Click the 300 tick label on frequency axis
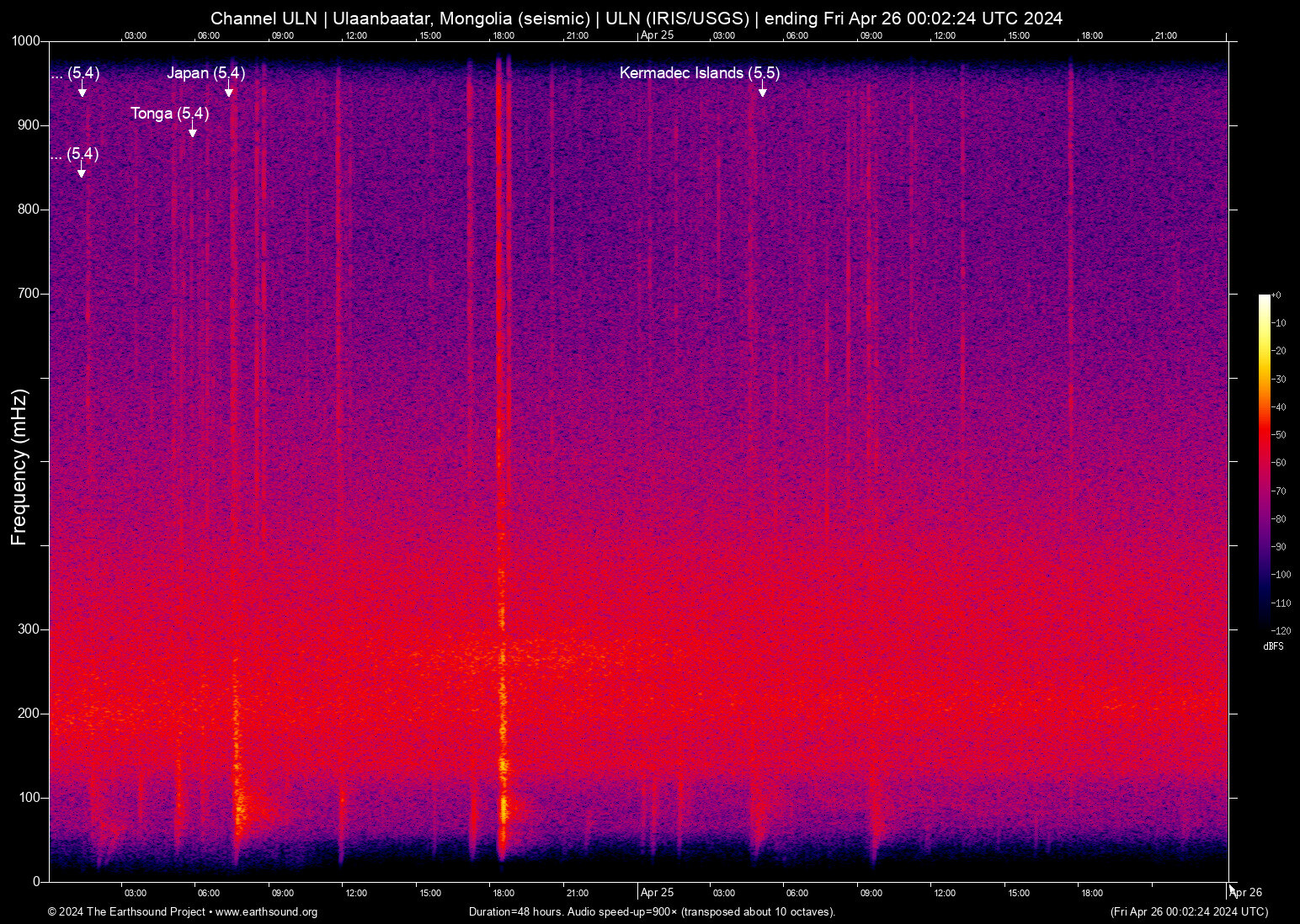The height and width of the screenshot is (924, 1300). point(29,629)
